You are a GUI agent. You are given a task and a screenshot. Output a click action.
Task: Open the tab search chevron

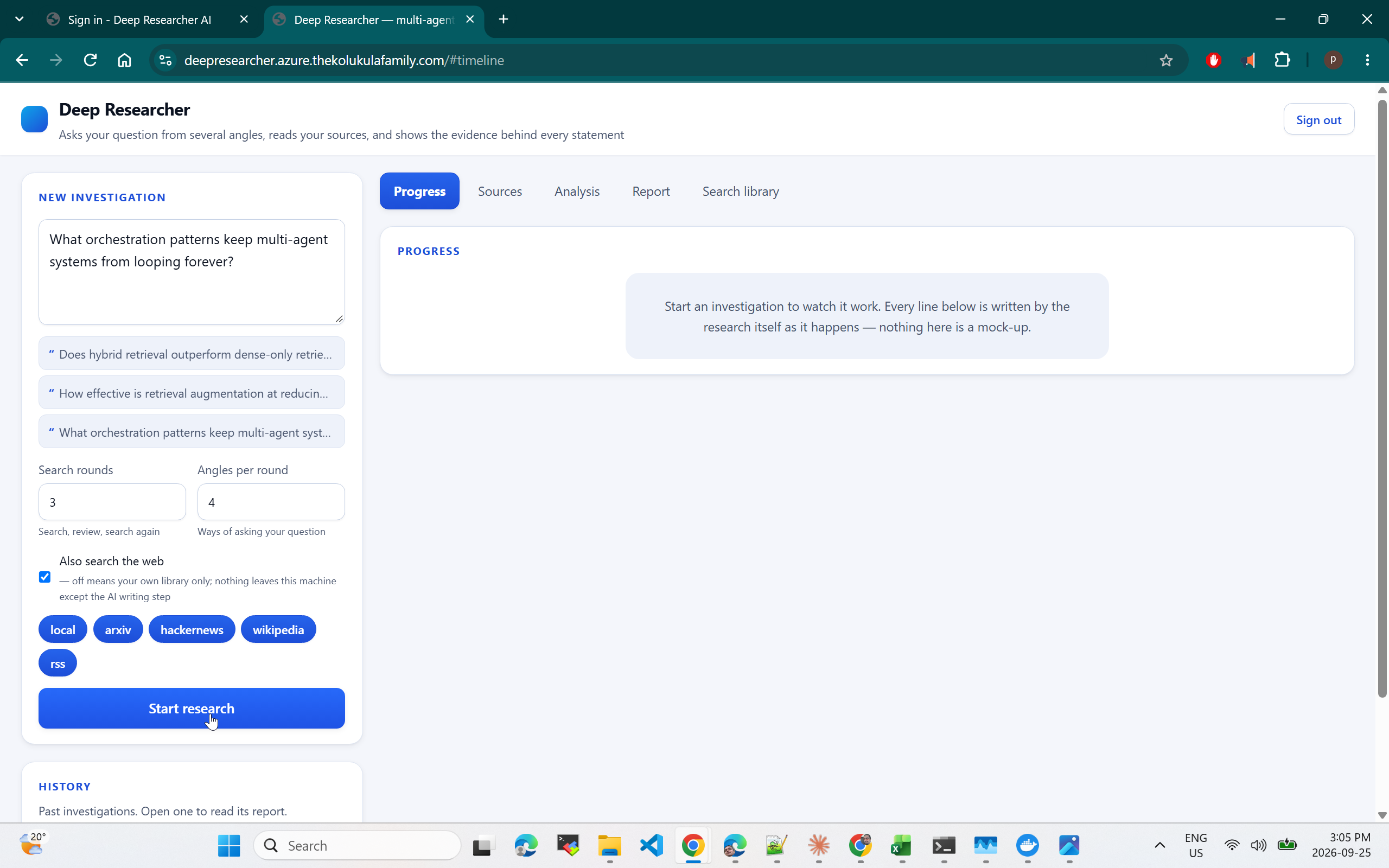click(20, 20)
